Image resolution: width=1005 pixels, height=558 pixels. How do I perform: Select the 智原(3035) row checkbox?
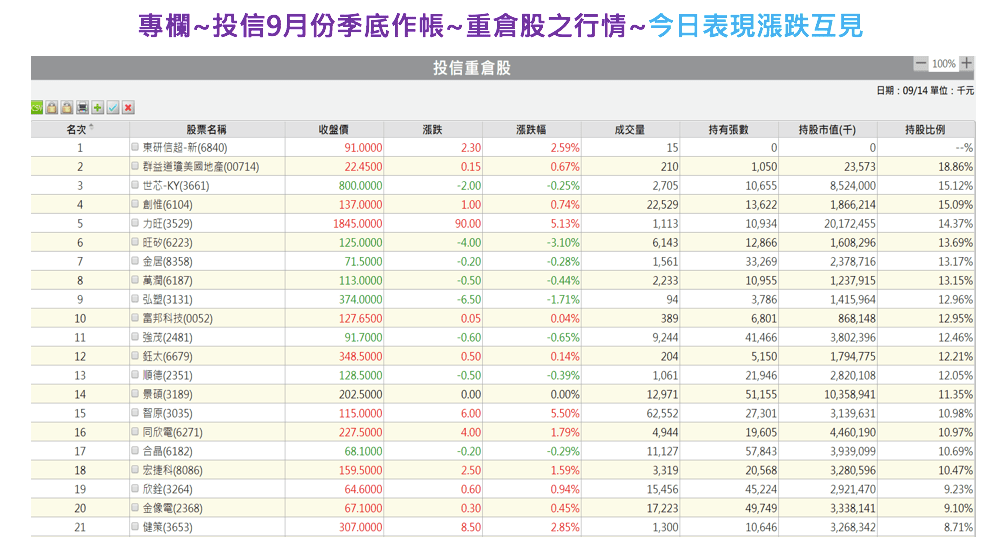[x=135, y=413]
